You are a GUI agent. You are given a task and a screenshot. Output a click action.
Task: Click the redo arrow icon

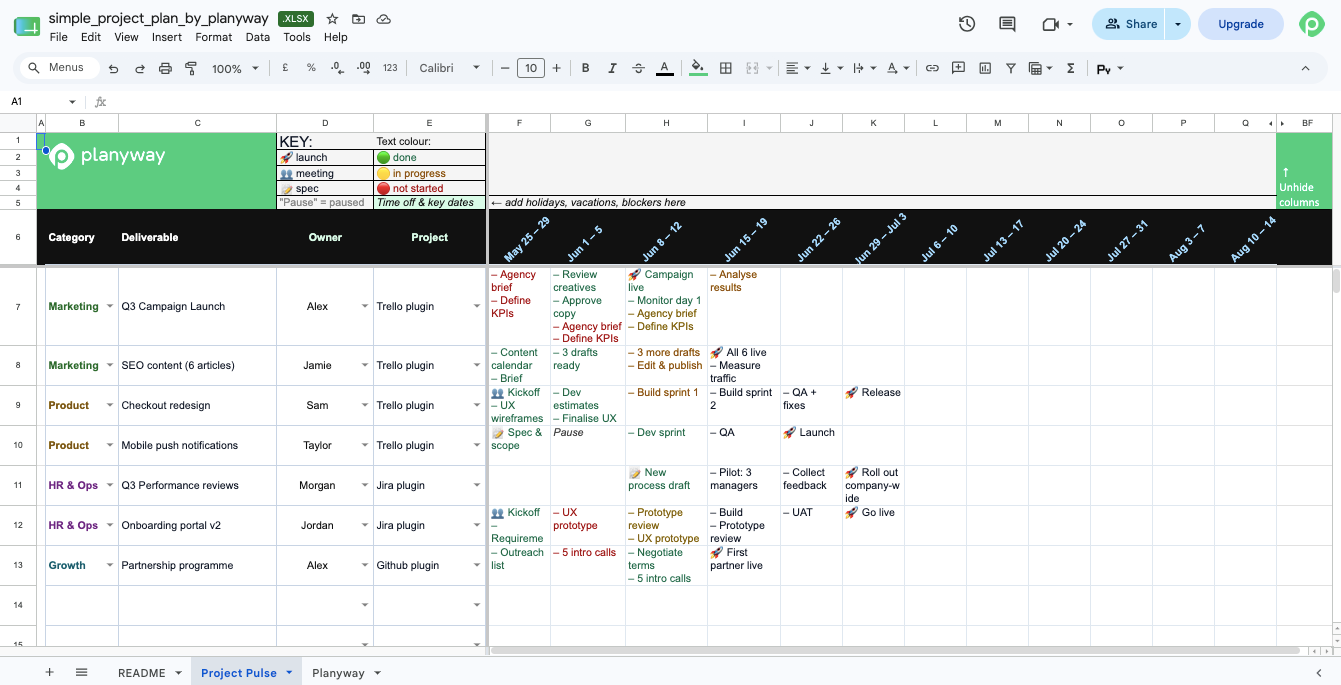click(139, 68)
